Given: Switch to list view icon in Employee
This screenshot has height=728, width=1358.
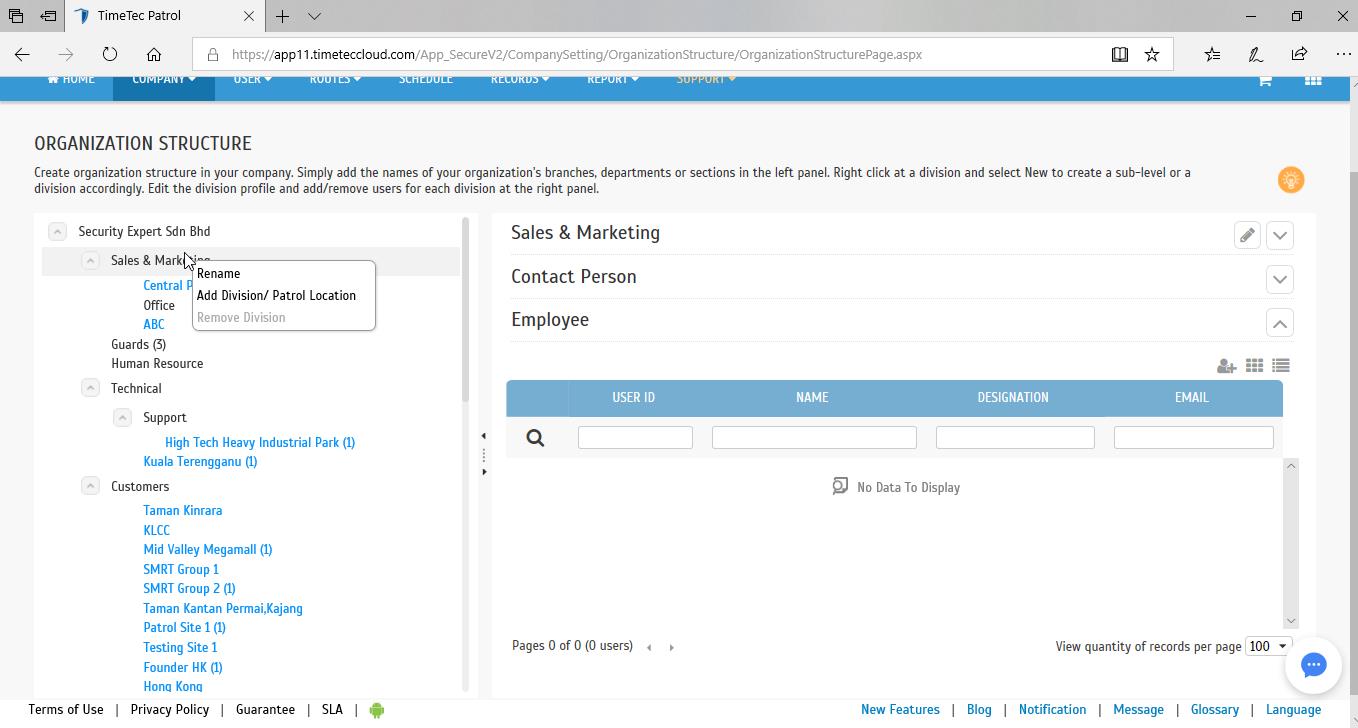Looking at the screenshot, I should tap(1281, 365).
